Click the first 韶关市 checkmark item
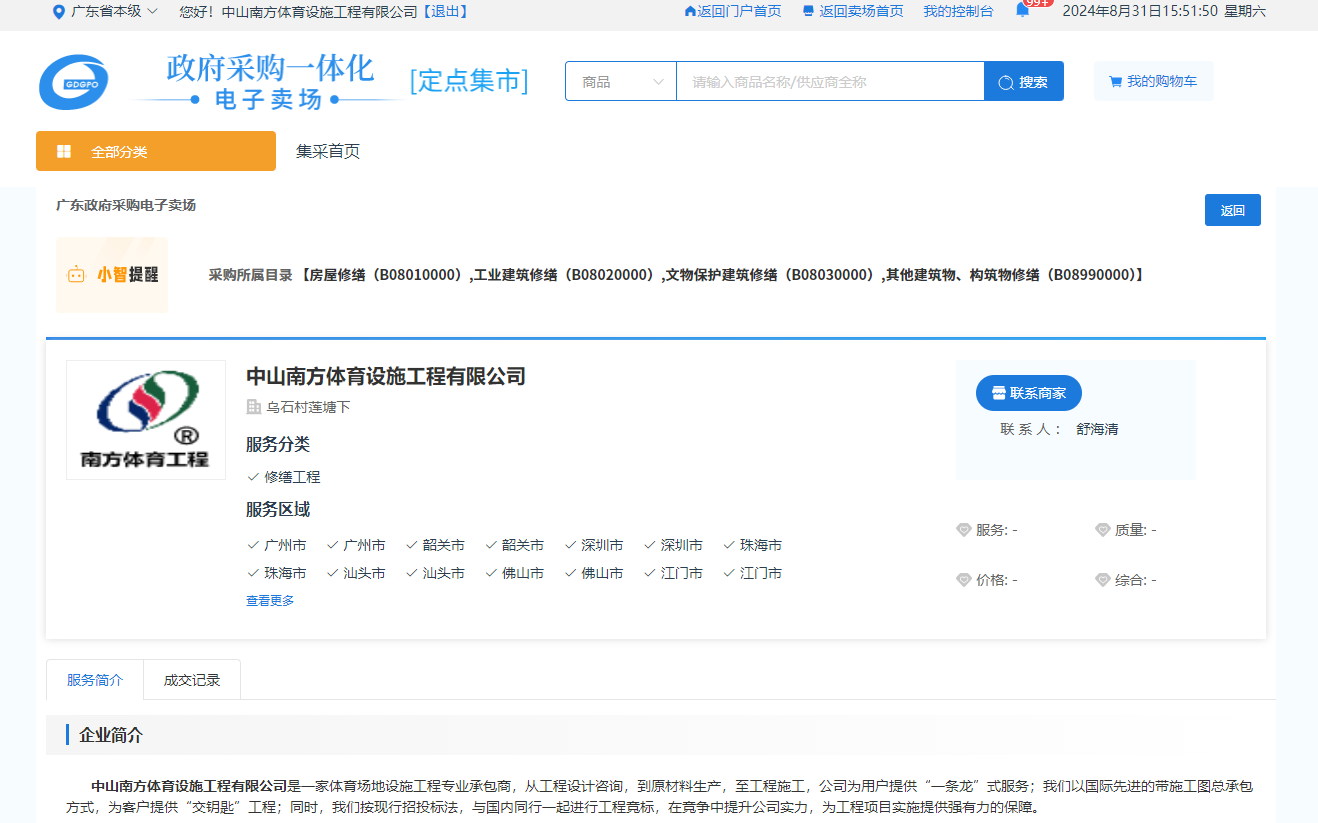Screen dimensions: 1318x823 [x=435, y=545]
